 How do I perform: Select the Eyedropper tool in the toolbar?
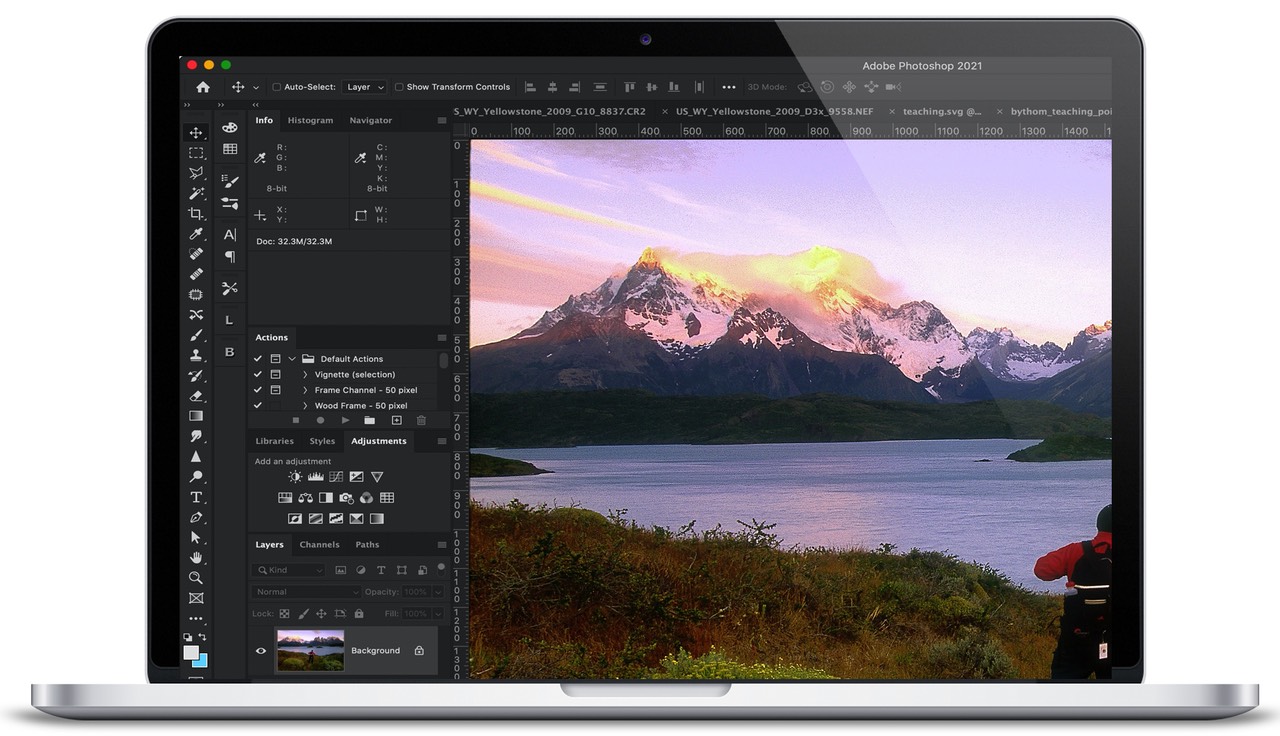pyautogui.click(x=196, y=234)
